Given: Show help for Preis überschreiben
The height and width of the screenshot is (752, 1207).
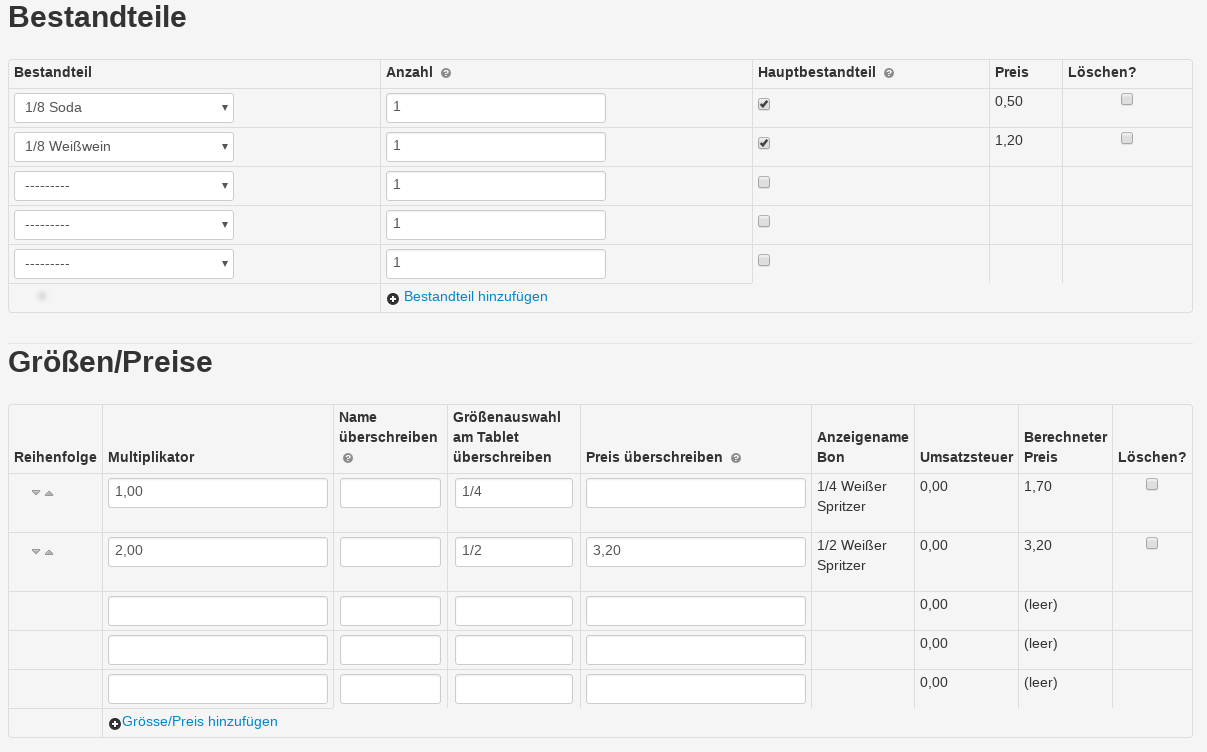Looking at the screenshot, I should coord(736,458).
